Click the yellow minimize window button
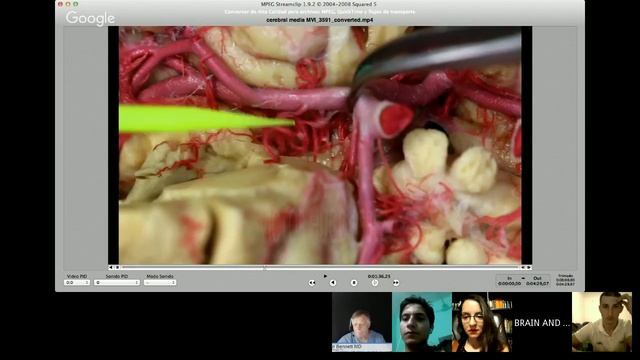 tap(68, 4)
